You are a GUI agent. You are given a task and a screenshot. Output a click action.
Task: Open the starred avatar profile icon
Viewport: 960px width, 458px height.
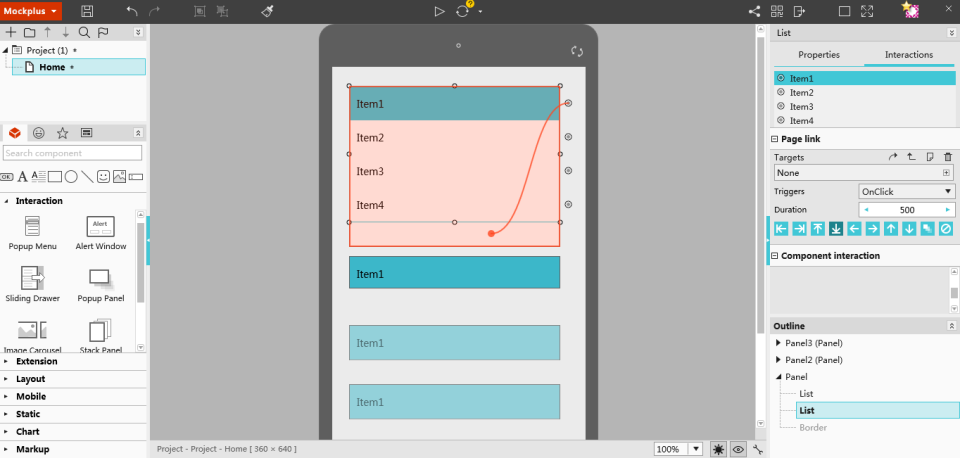pyautogui.click(x=911, y=10)
